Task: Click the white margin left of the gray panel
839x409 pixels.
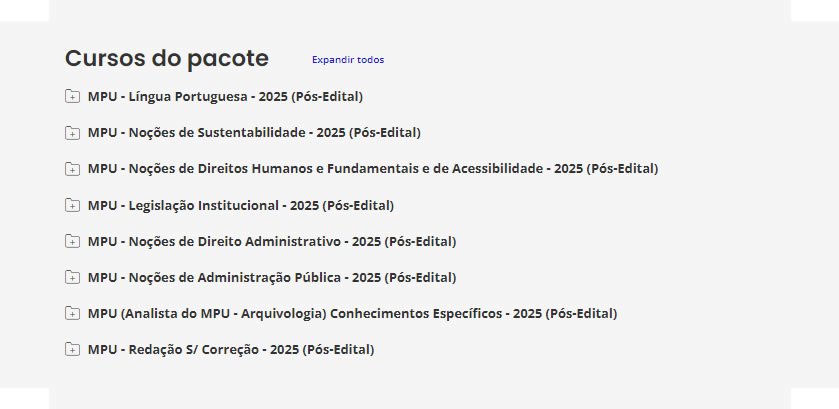Action: (x=24, y=200)
